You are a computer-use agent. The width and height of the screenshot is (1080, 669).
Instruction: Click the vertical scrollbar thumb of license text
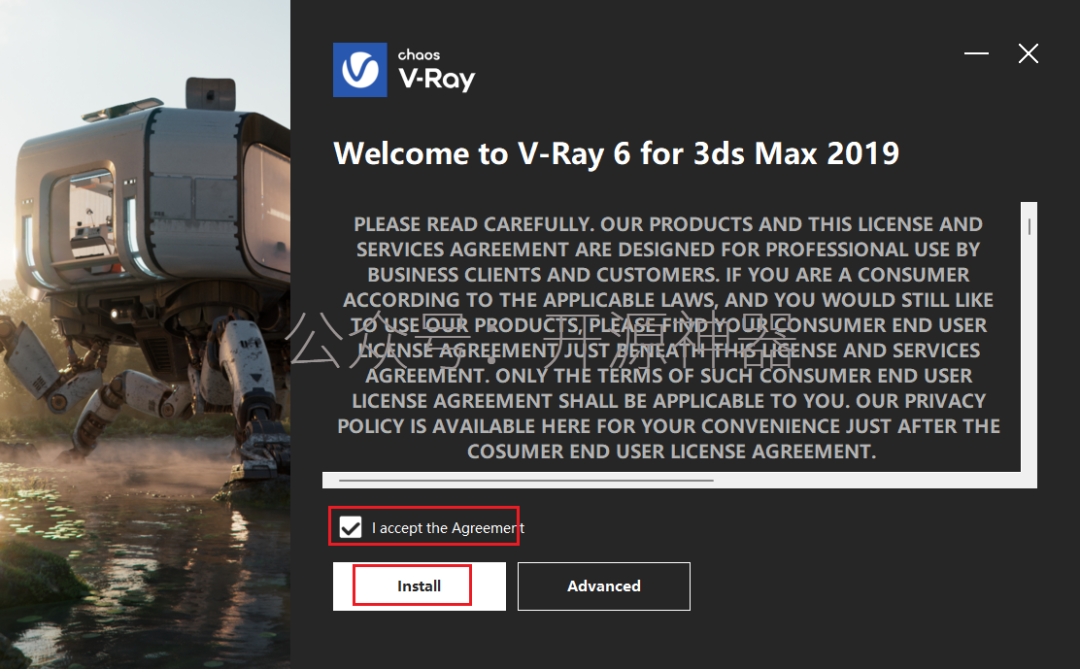coord(1029,226)
